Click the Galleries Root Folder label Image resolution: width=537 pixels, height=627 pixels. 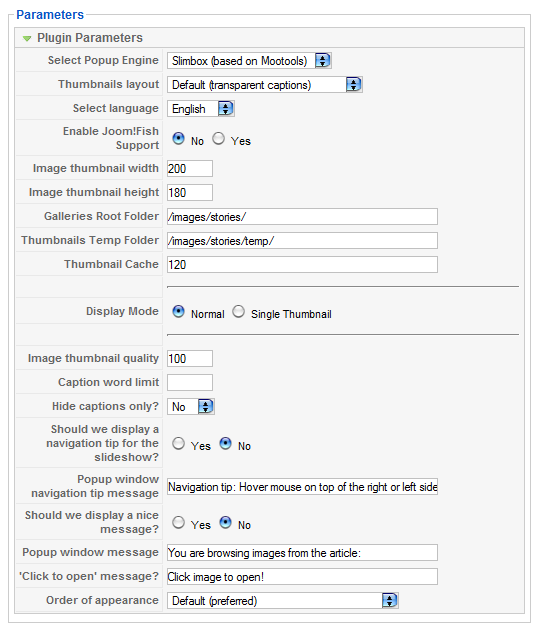click(x=102, y=216)
